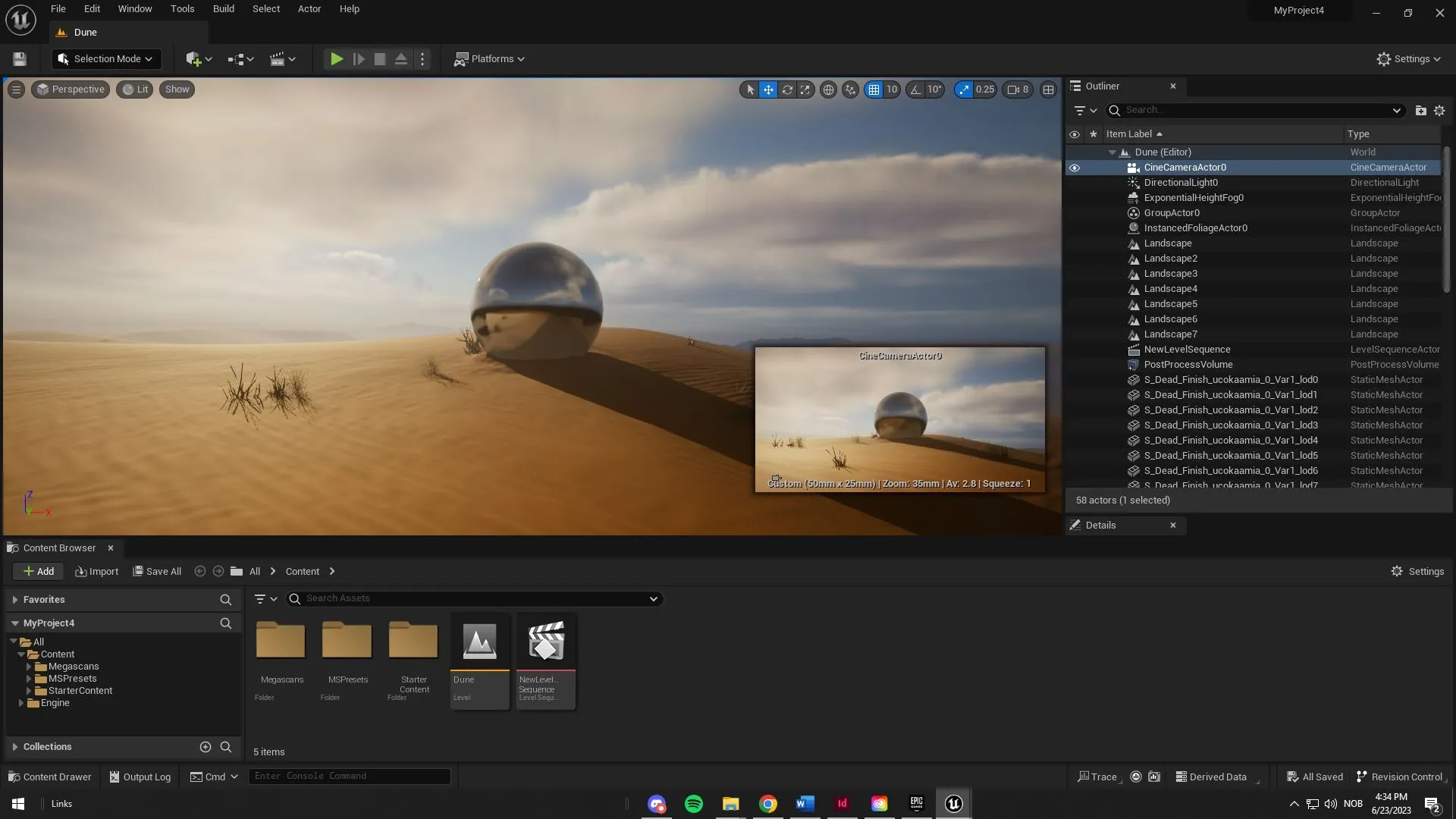Open Lit view mode menu
Screen dimensions: 1456x819
click(136, 89)
